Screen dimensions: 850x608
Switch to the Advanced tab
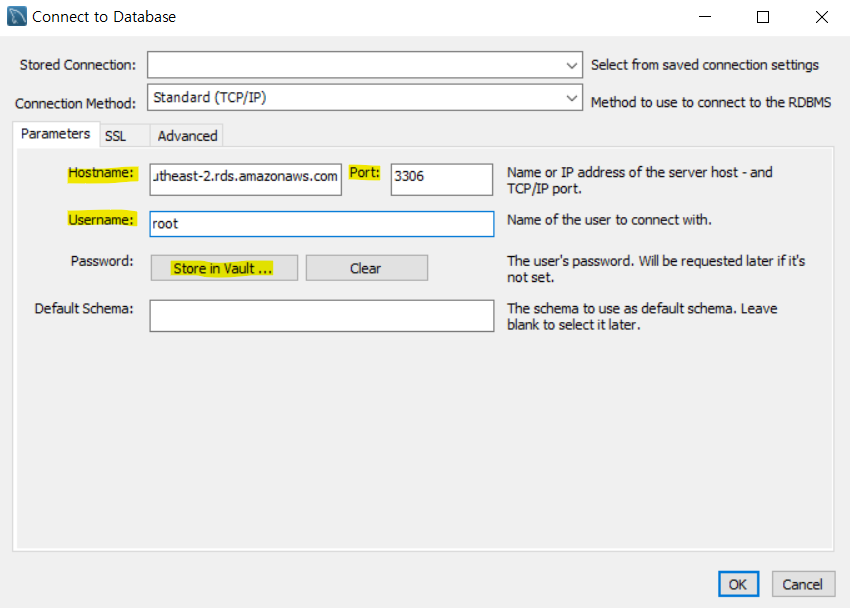pos(188,135)
